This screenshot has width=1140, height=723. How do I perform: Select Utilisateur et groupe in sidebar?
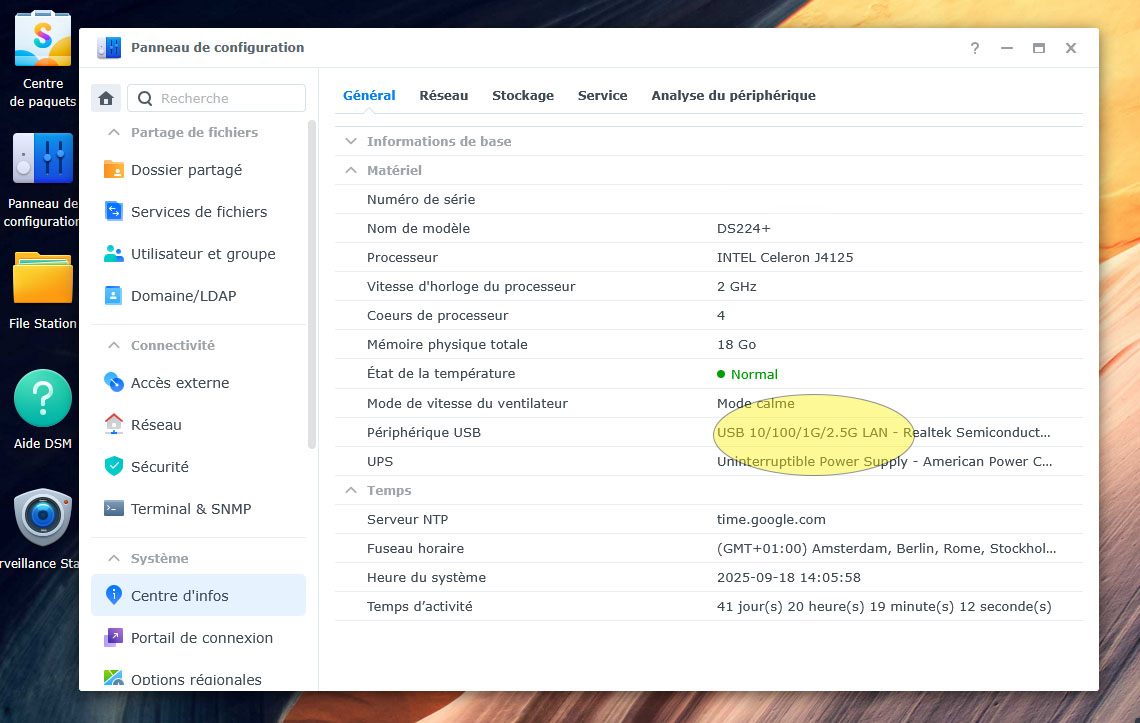tap(202, 254)
